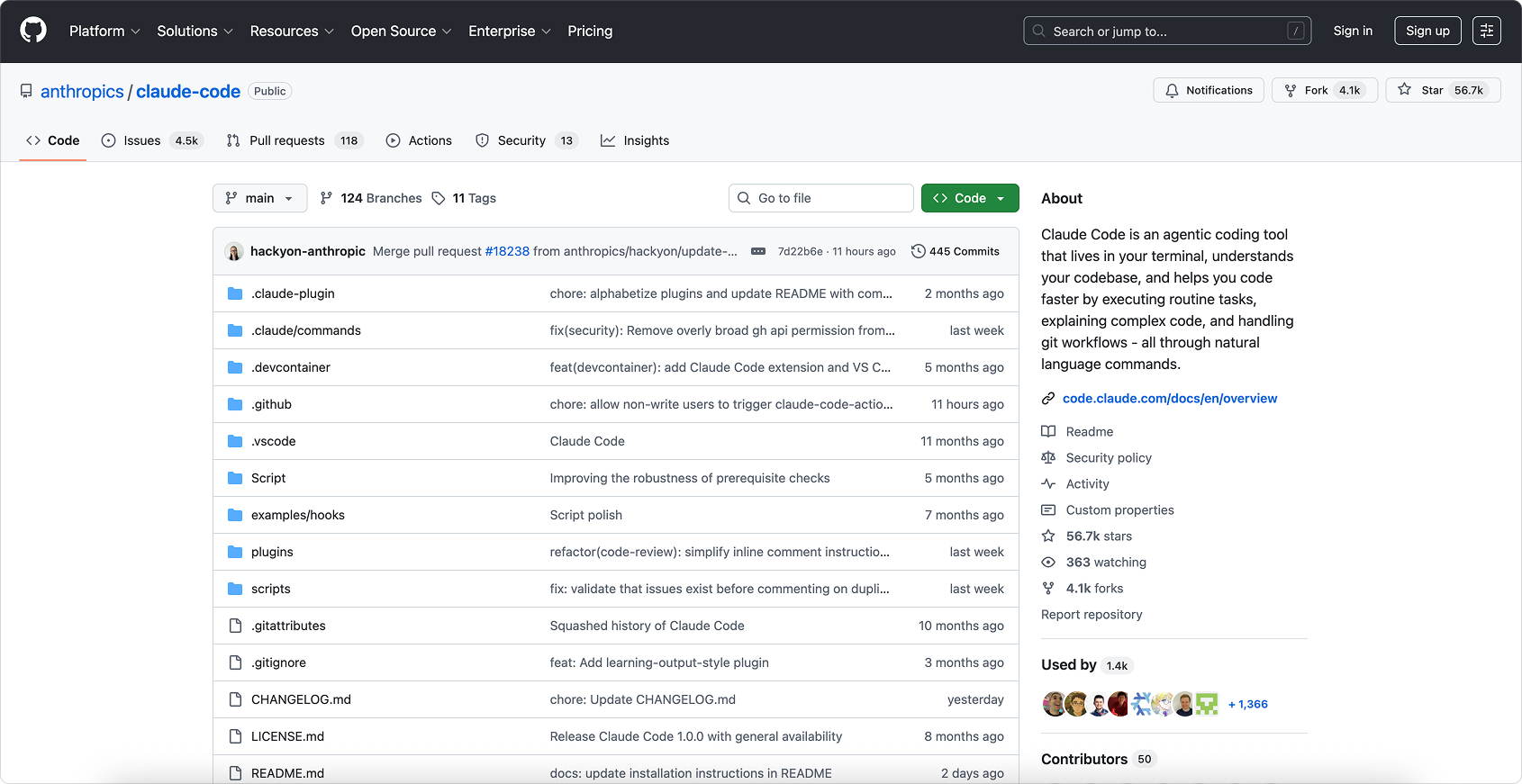Viewport: 1522px width, 784px height.
Task: Click the Star icon on Star button
Action: click(1405, 89)
